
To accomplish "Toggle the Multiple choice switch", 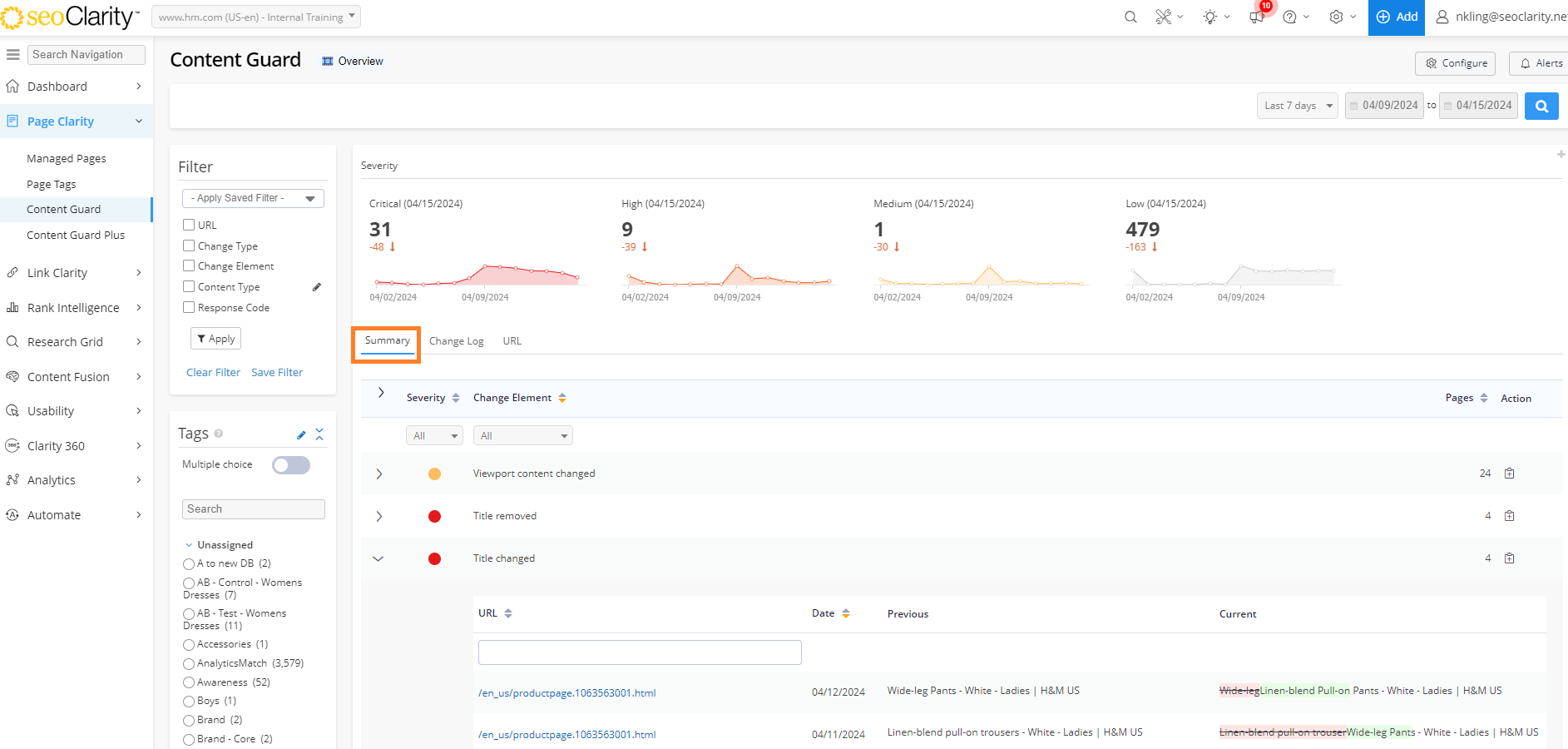I will click(x=291, y=465).
